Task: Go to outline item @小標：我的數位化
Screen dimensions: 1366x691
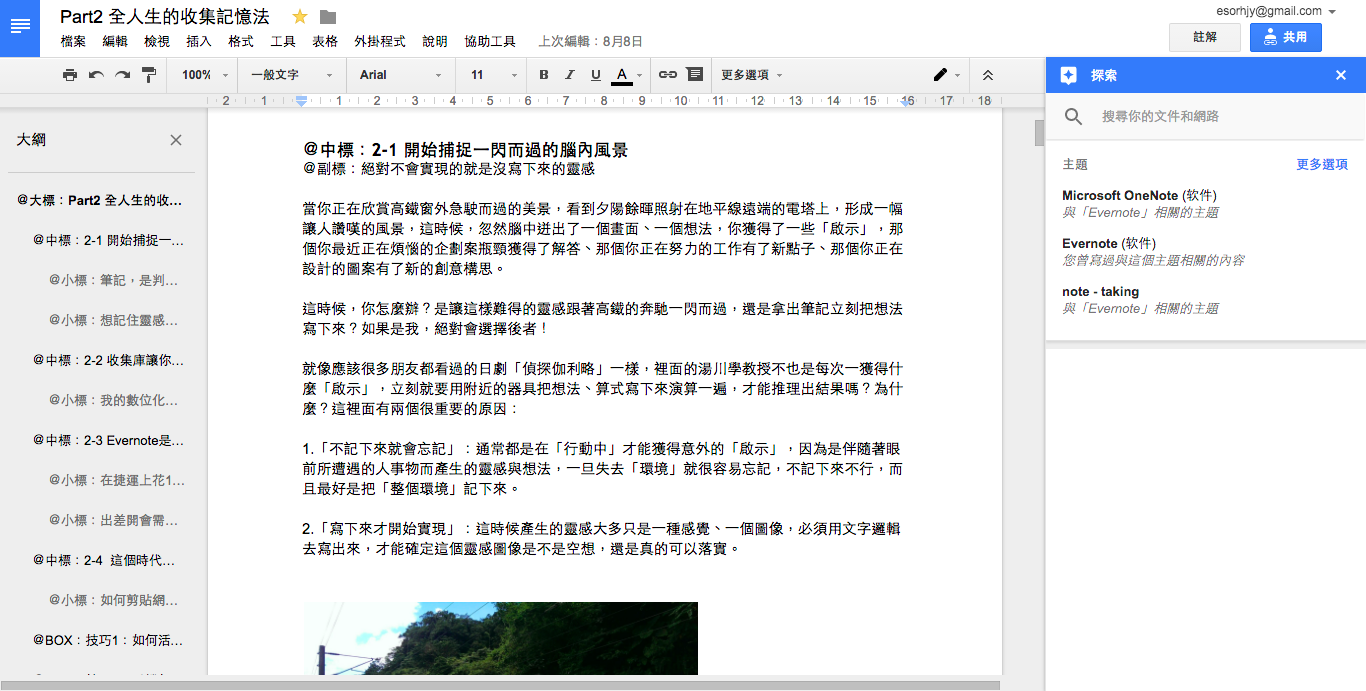Action: point(114,400)
